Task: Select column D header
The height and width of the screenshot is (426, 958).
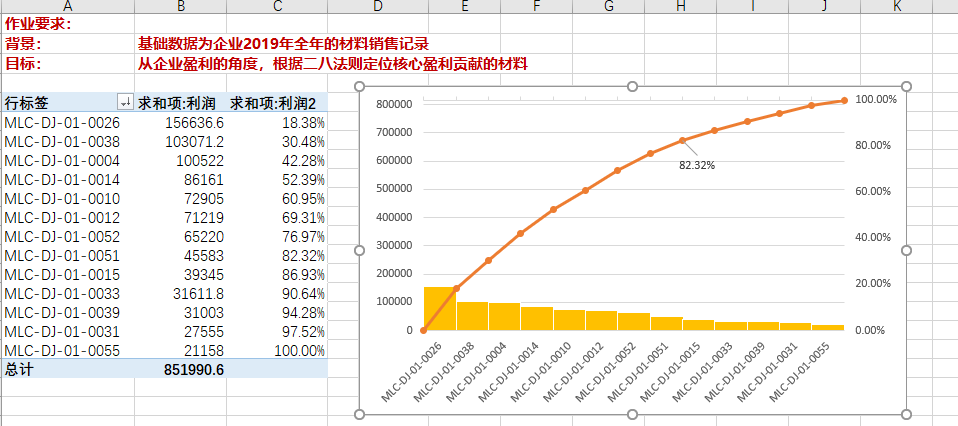Action: (378, 6)
